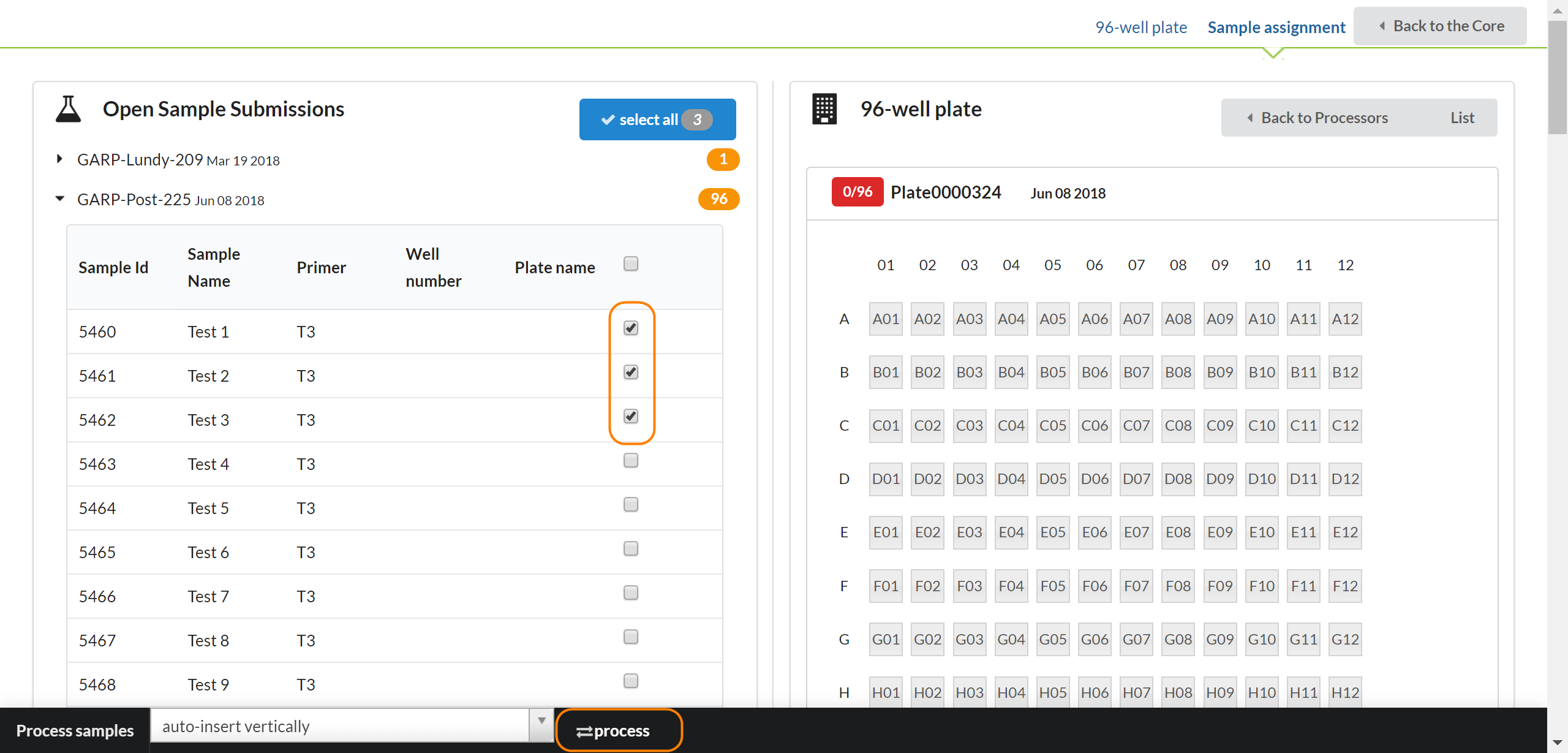Click the back arrow on Back to the Core
The image size is (1568, 753).
pos(1382,26)
